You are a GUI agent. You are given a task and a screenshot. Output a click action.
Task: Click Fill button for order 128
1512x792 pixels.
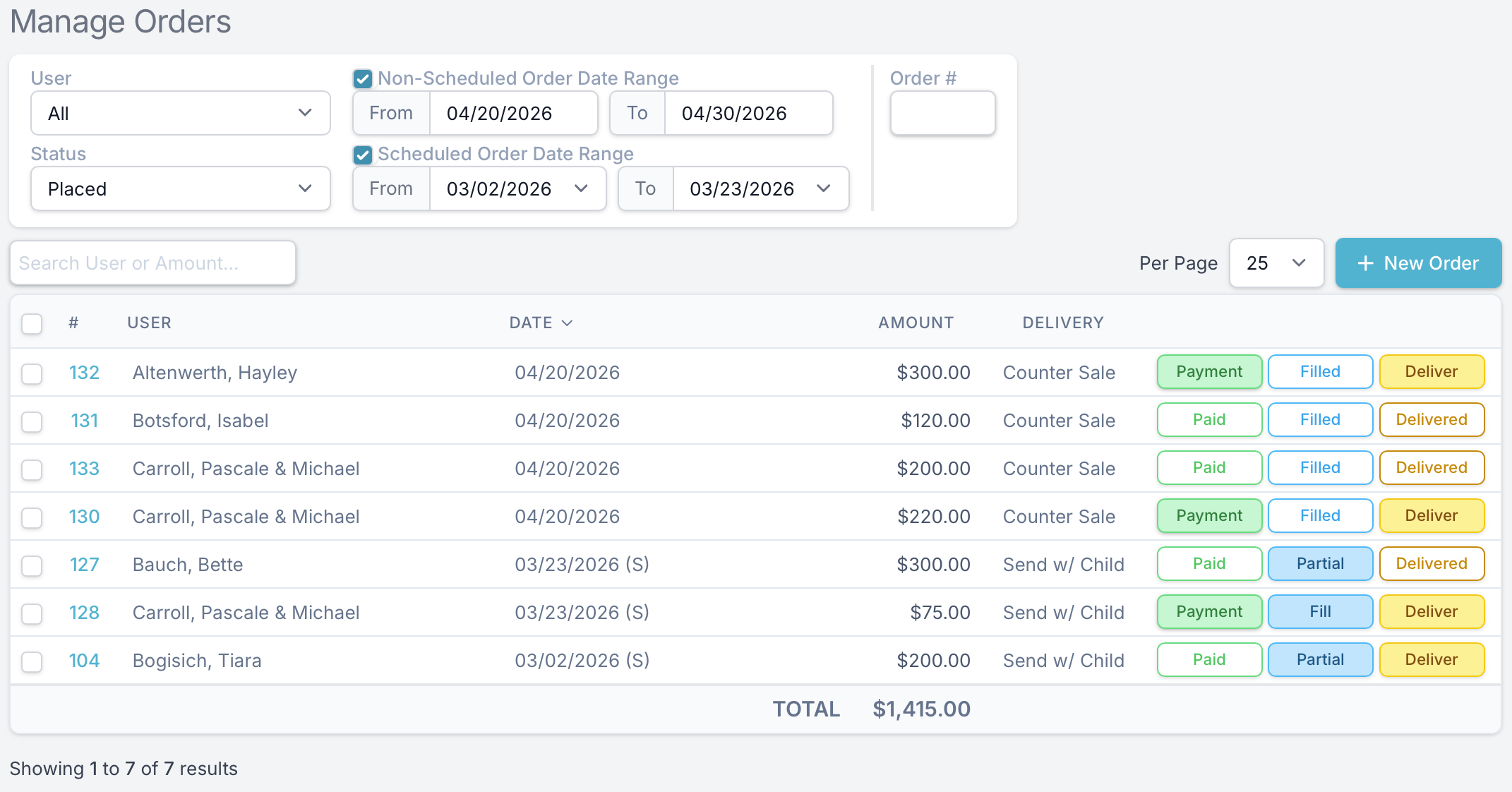coord(1320,612)
